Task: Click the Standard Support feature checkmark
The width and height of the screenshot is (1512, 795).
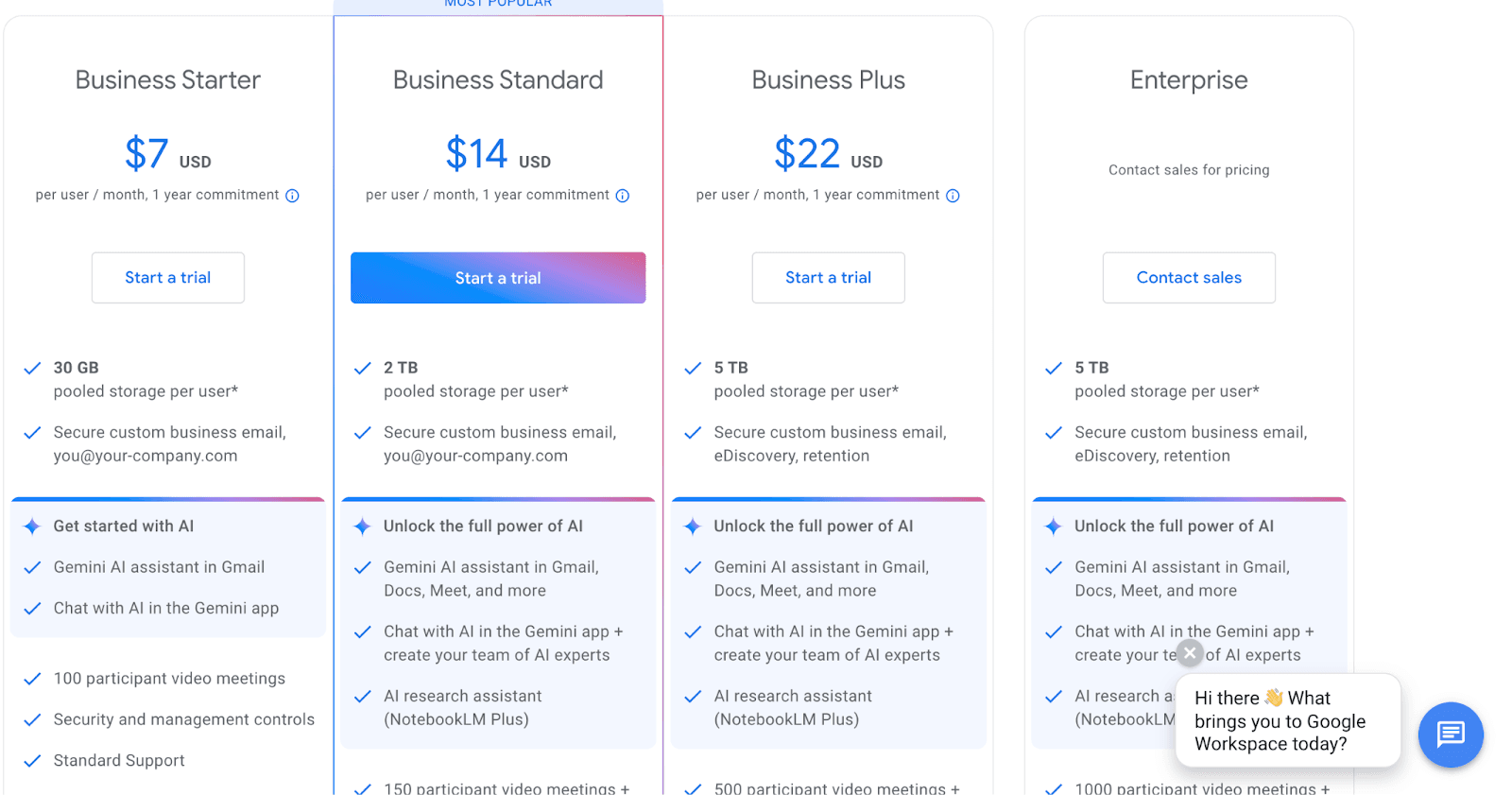Action: (x=32, y=761)
